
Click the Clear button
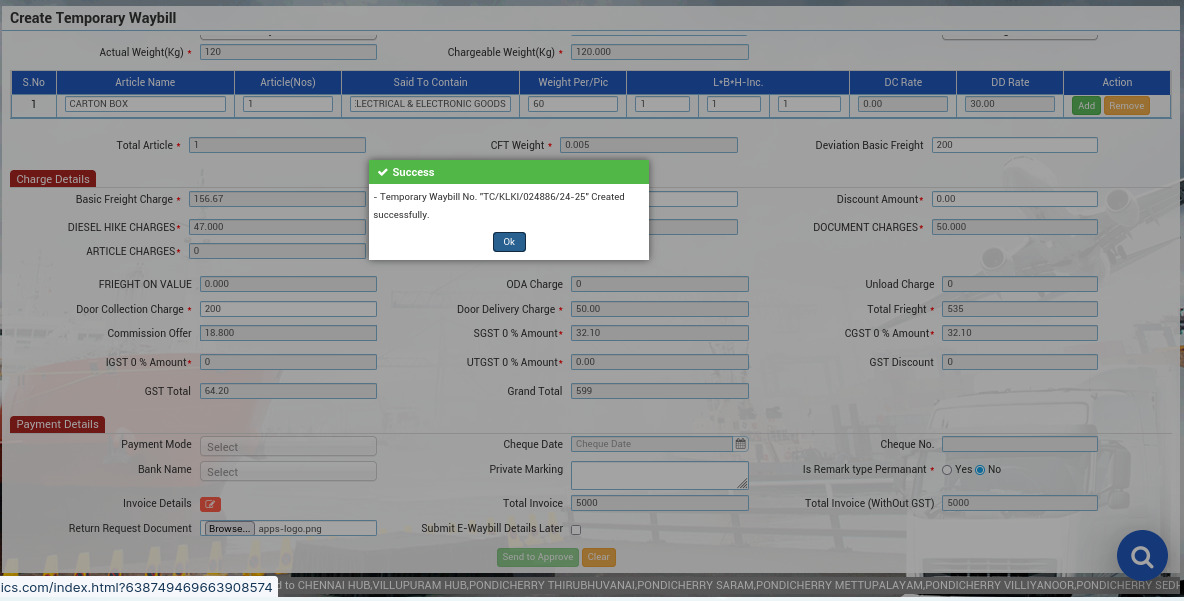599,557
